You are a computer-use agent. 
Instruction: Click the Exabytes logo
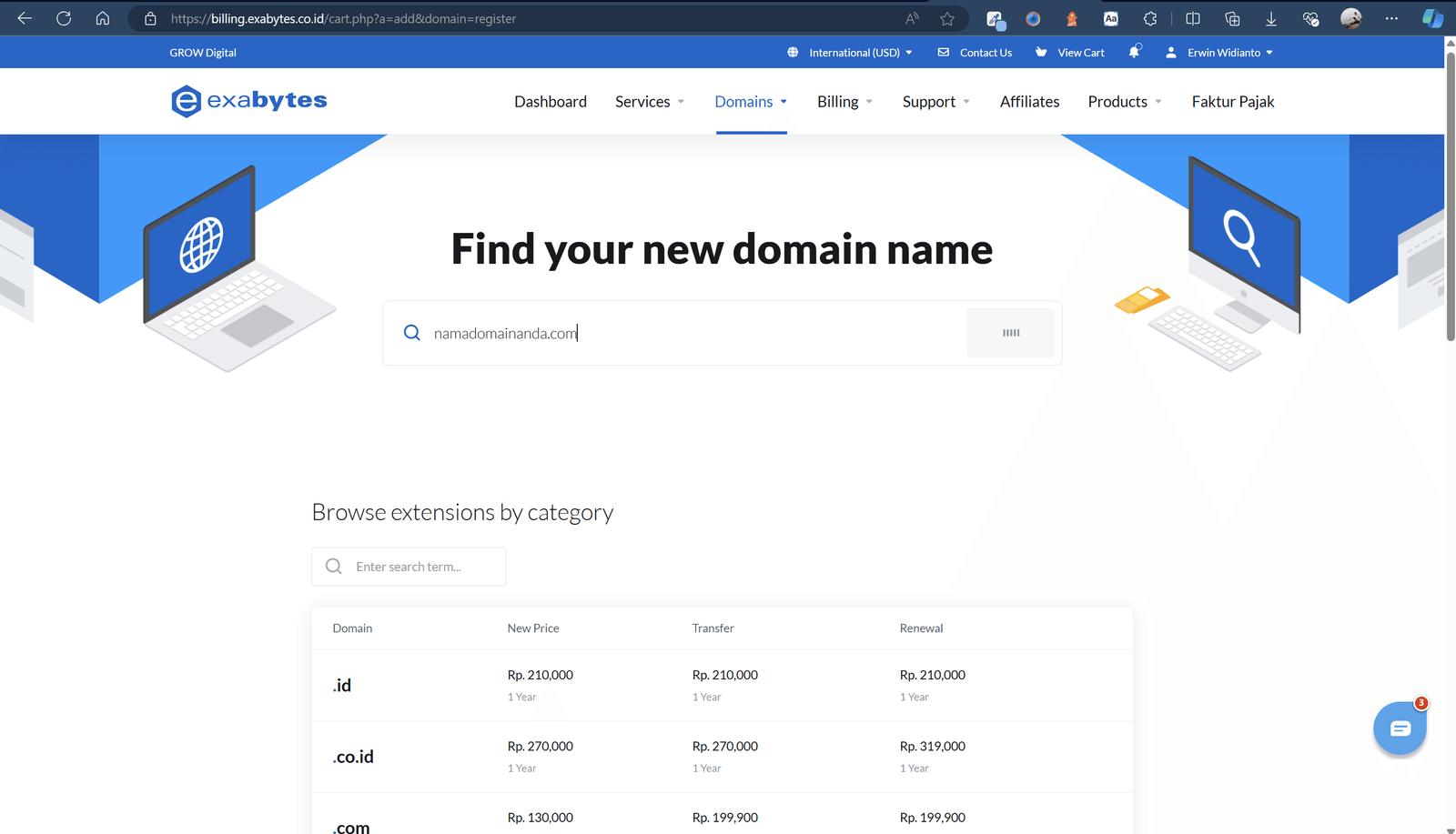[248, 101]
